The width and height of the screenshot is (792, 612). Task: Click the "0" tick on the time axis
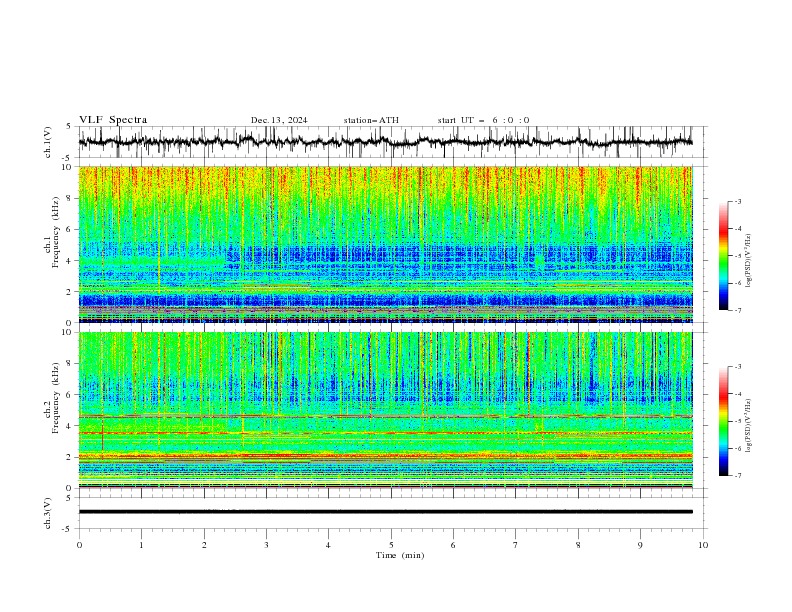tap(79, 545)
